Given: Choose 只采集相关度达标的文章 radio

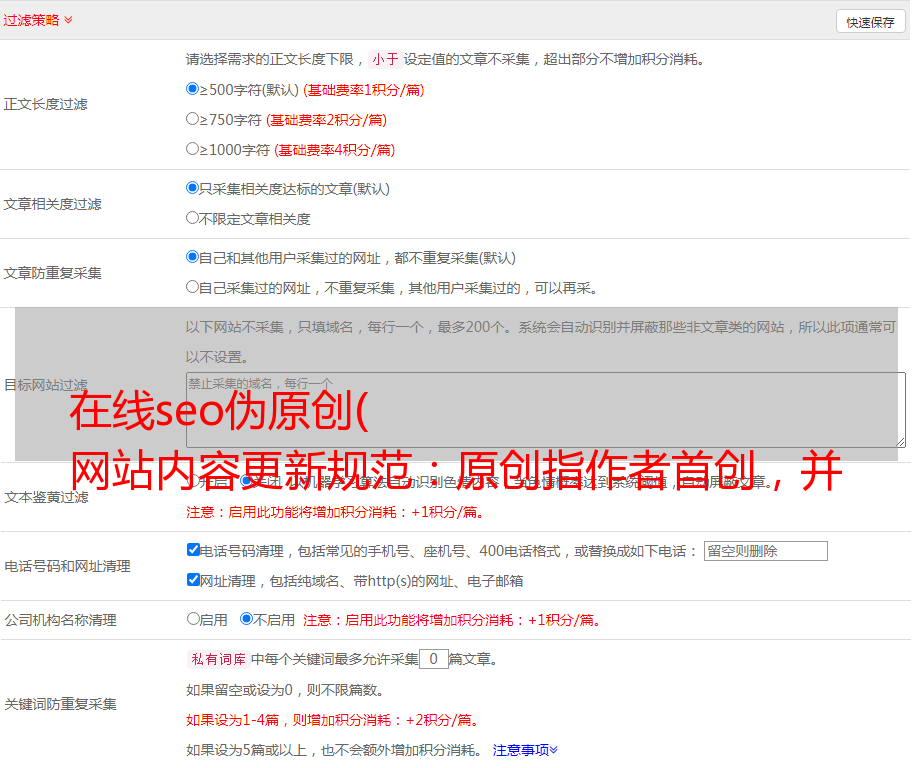Looking at the screenshot, I should point(192,188).
